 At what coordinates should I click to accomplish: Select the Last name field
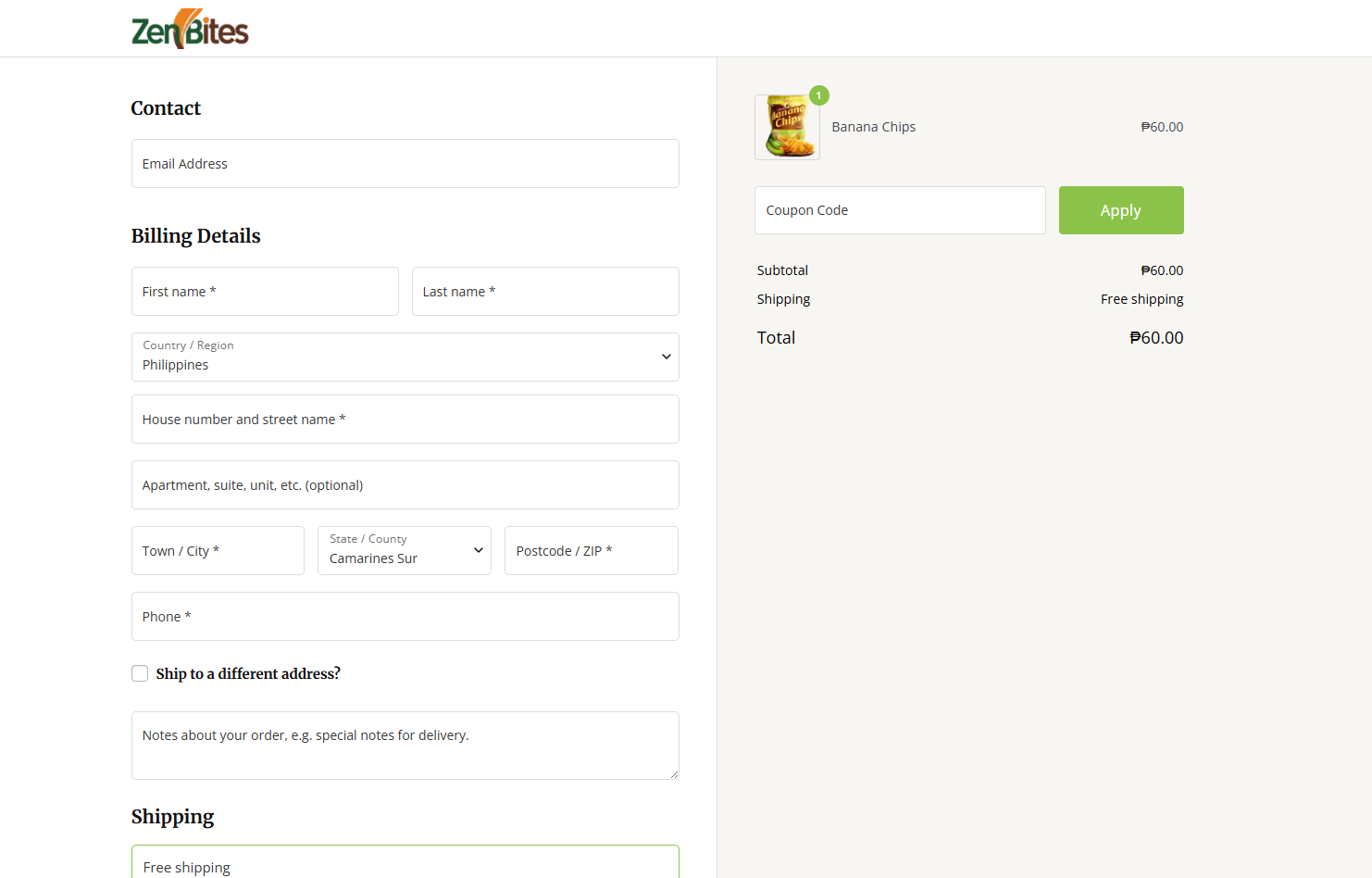(545, 291)
